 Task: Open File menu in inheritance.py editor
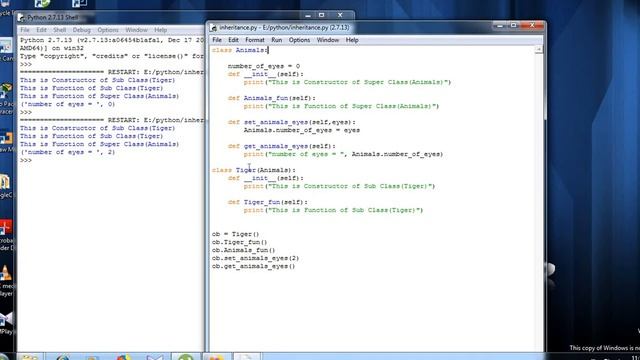[217, 40]
